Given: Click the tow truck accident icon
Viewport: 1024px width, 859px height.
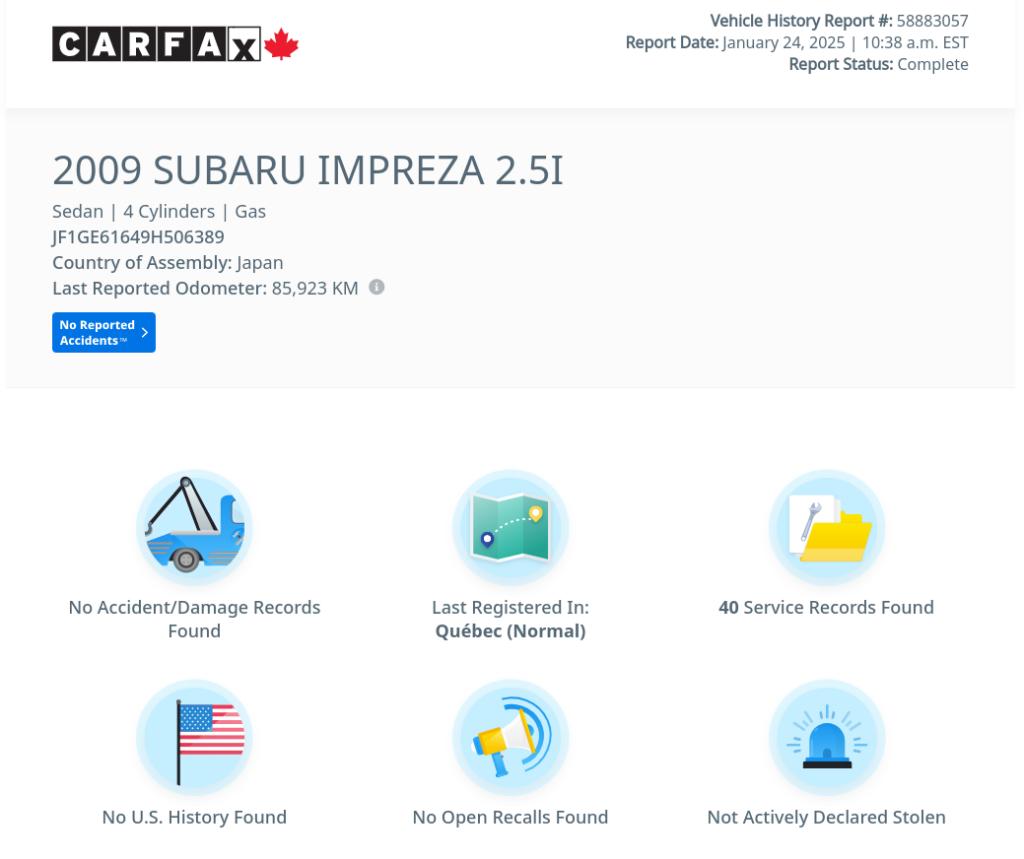Looking at the screenshot, I should coord(195,527).
